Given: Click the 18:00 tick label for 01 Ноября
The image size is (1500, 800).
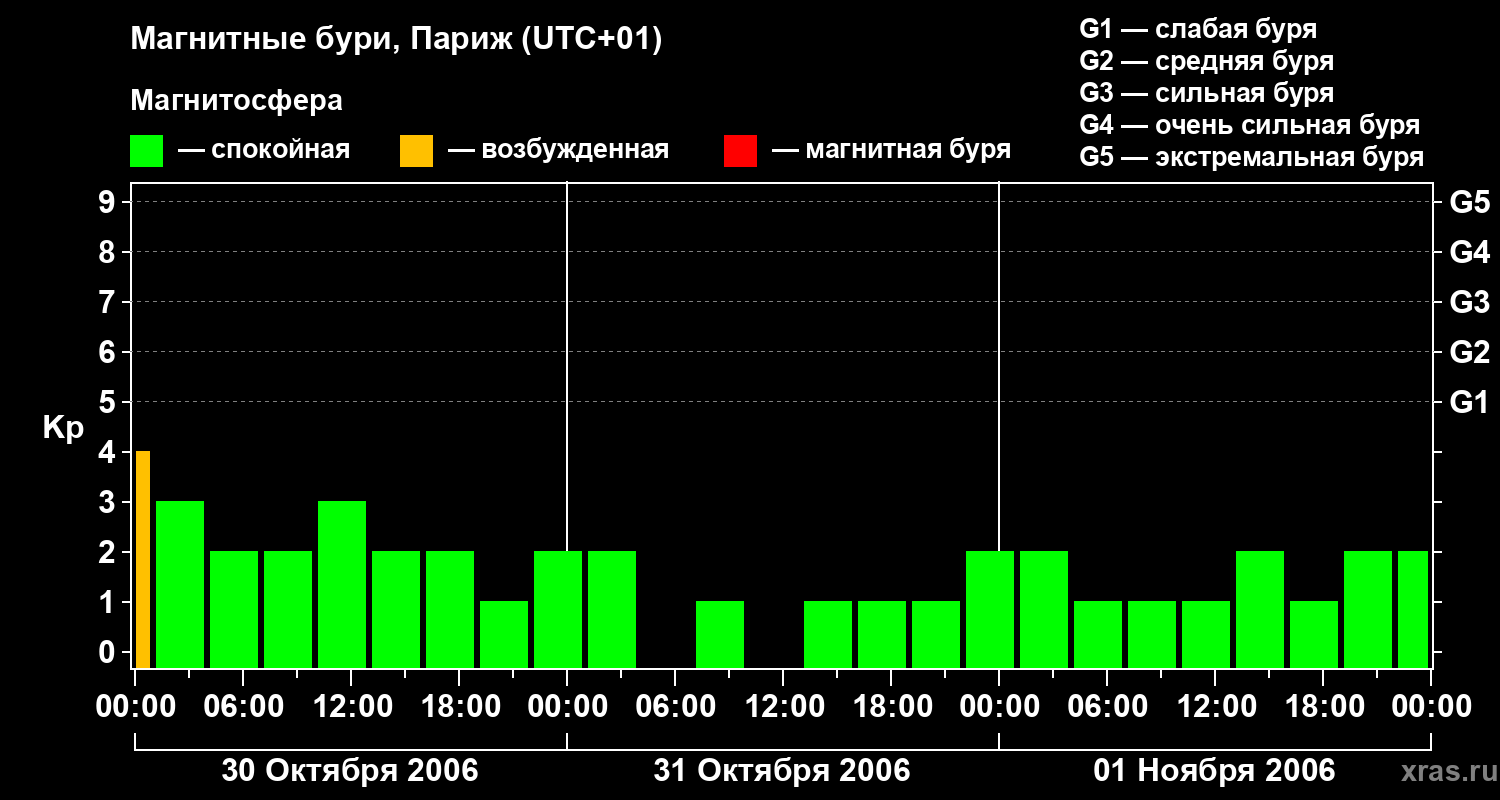Looking at the screenshot, I should 1323,707.
